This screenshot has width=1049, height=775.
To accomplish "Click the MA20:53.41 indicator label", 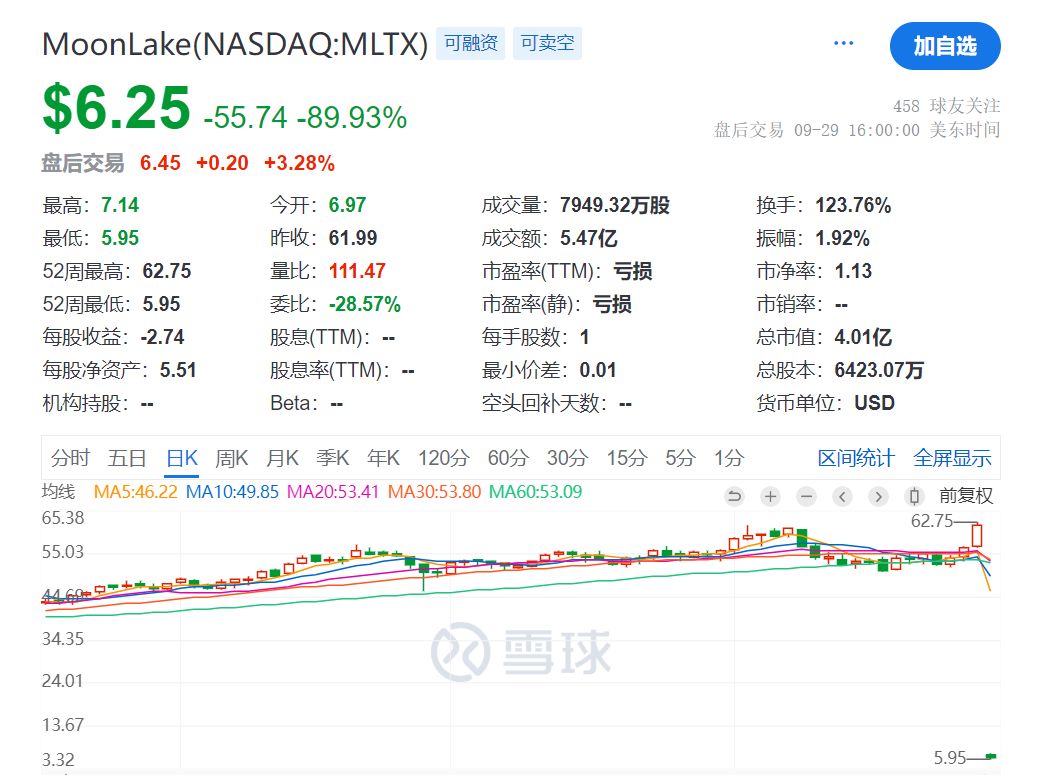I will [333, 492].
